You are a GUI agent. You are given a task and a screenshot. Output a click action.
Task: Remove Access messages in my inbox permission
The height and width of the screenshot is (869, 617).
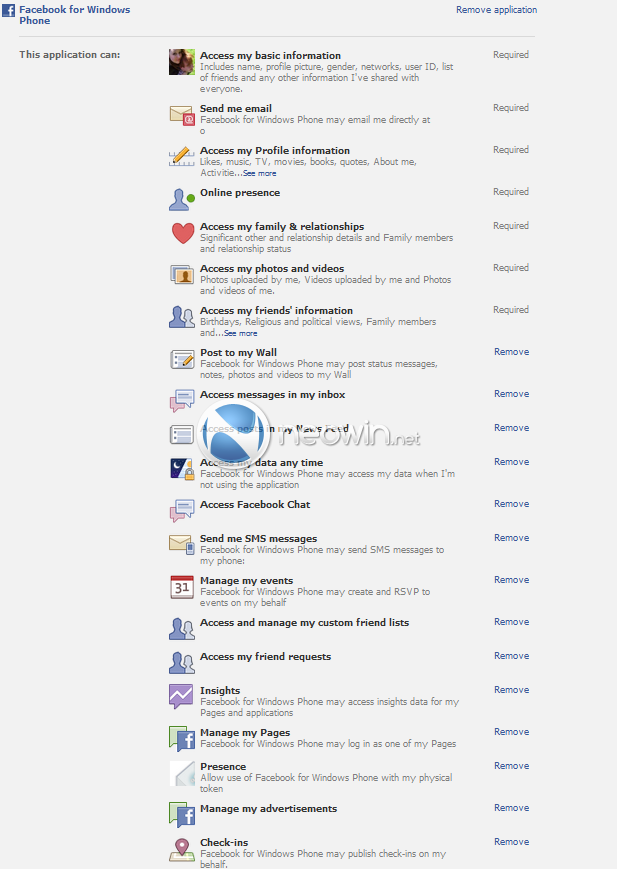click(x=511, y=394)
